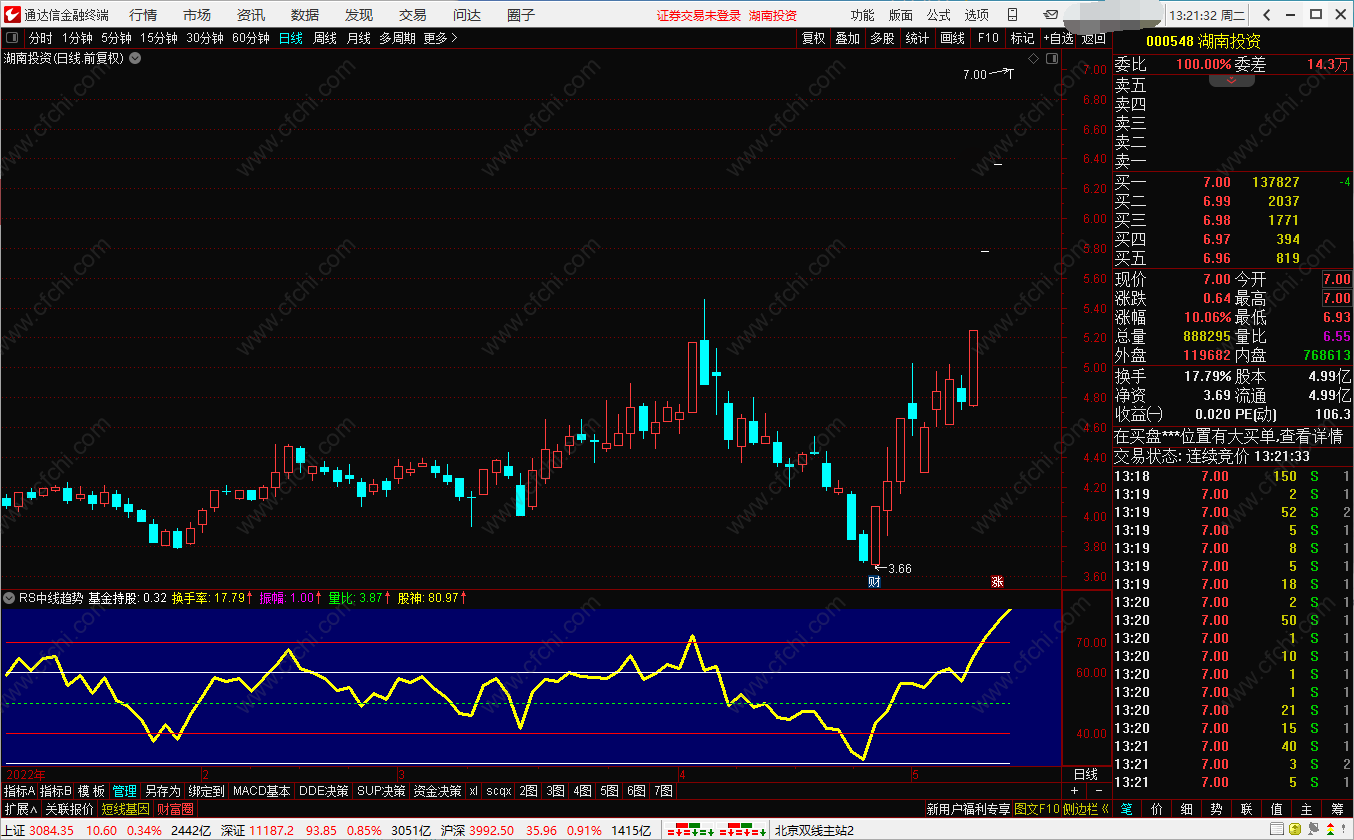Switch to 5分钟 period

pyautogui.click(x=116, y=38)
